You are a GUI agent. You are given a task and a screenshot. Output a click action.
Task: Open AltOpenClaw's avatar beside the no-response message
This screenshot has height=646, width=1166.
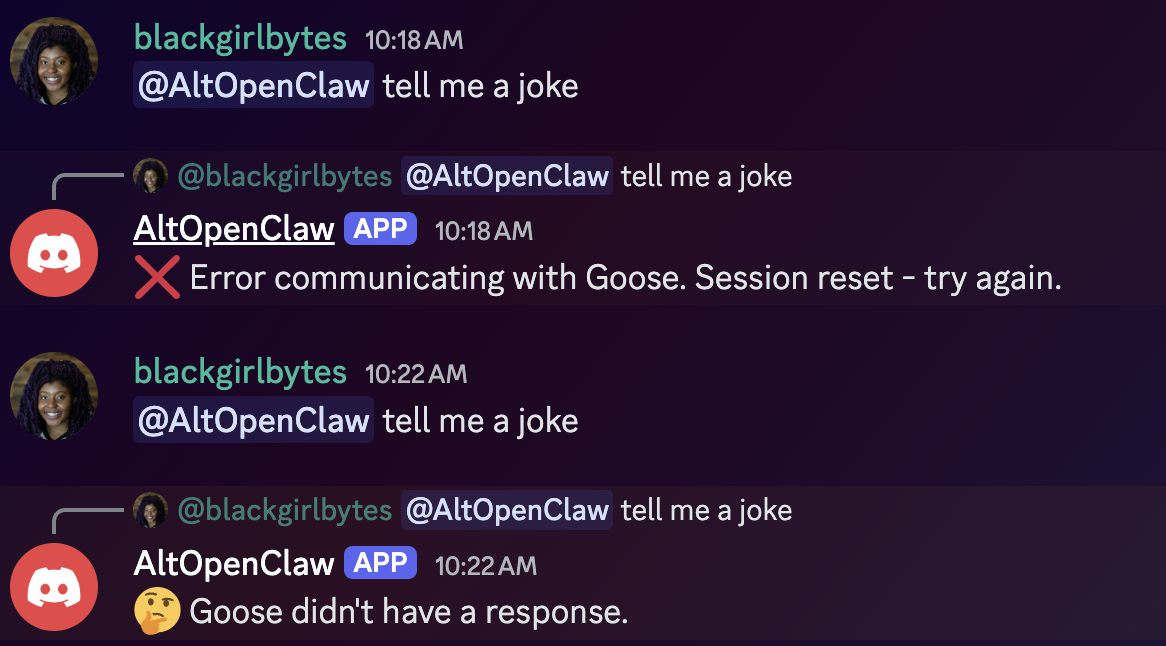pos(54,587)
